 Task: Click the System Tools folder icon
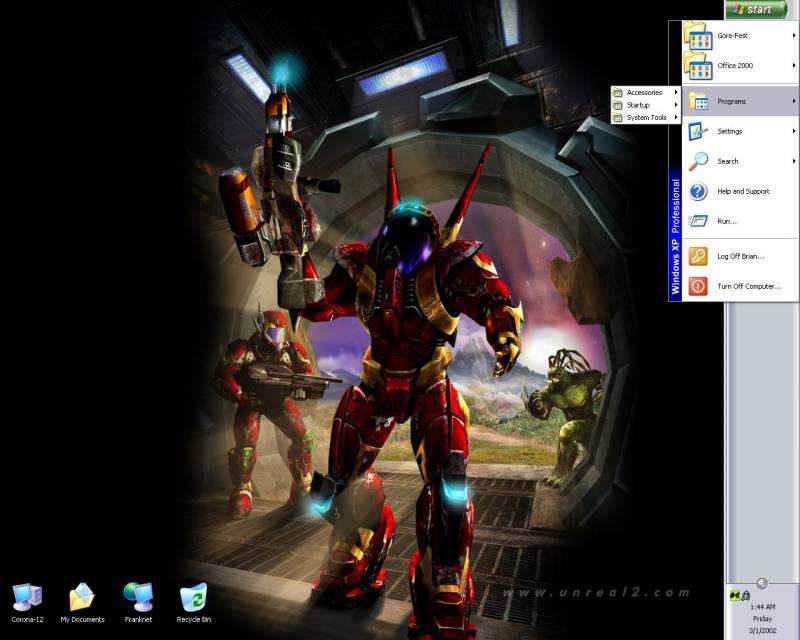coord(618,117)
